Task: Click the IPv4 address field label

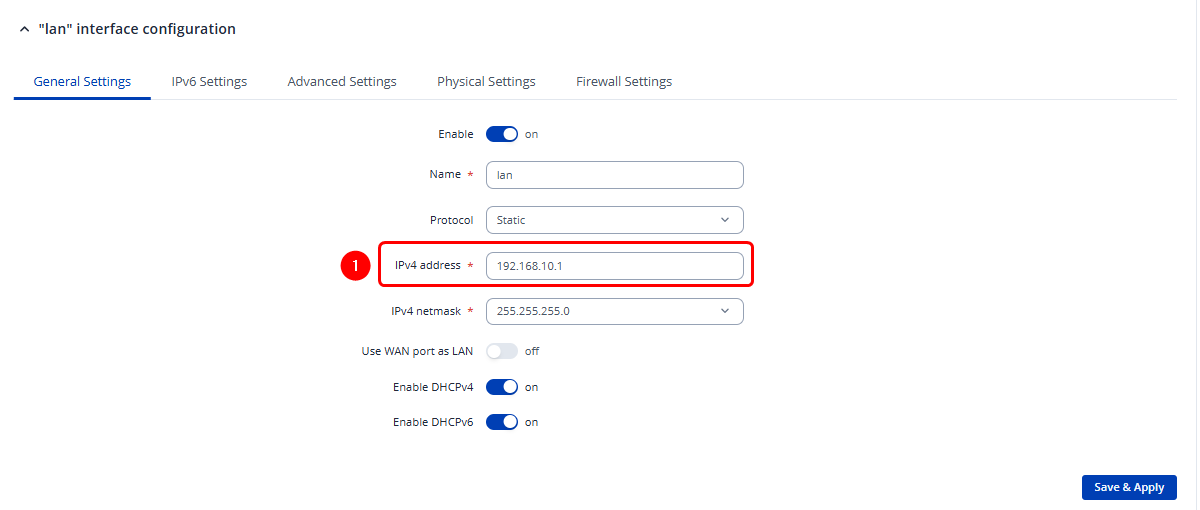Action: point(427,266)
